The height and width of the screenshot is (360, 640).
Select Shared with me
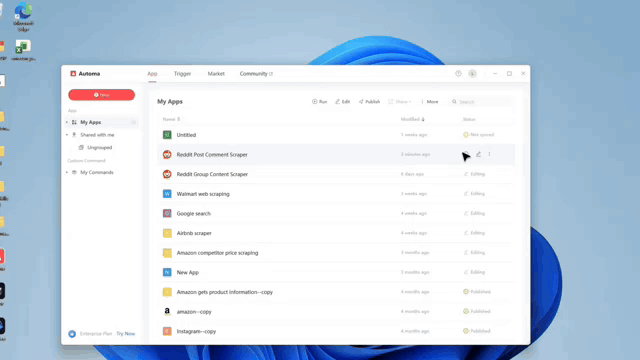97,135
